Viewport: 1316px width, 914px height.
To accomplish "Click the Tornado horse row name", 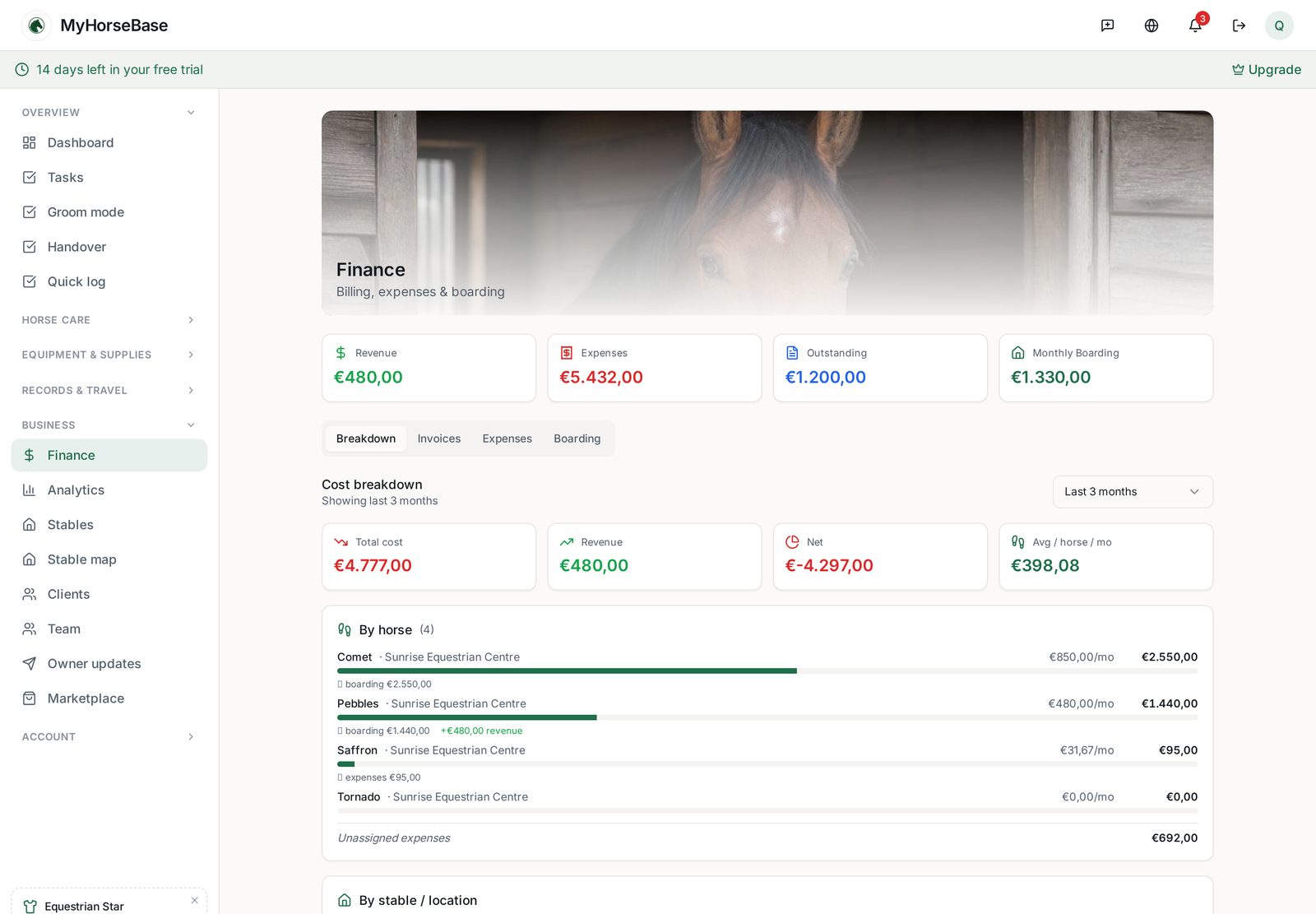I will pos(359,797).
